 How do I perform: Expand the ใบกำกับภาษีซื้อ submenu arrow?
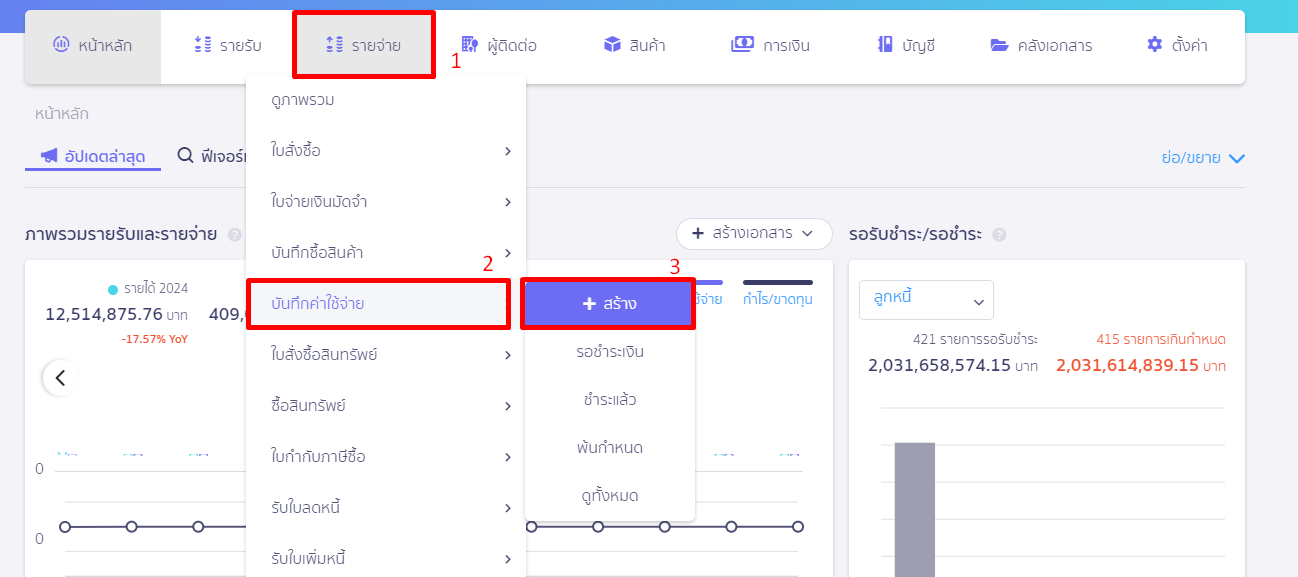[x=508, y=457]
